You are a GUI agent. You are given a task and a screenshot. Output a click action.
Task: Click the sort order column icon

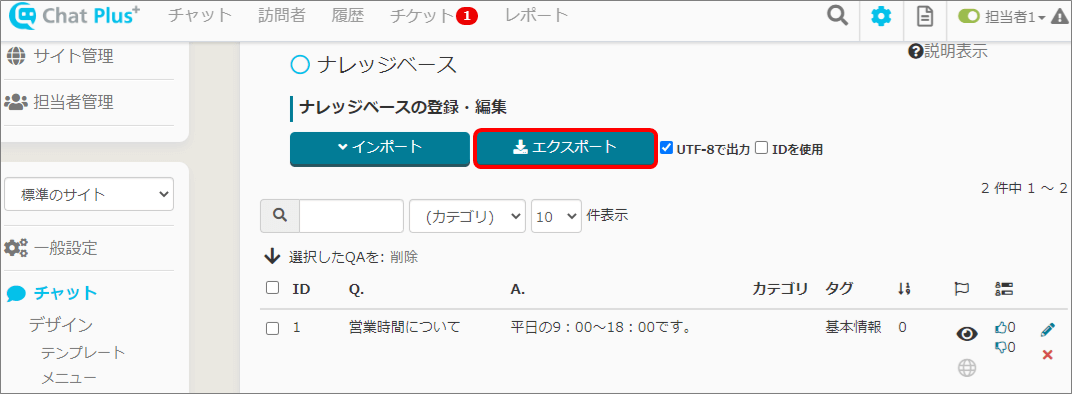904,289
